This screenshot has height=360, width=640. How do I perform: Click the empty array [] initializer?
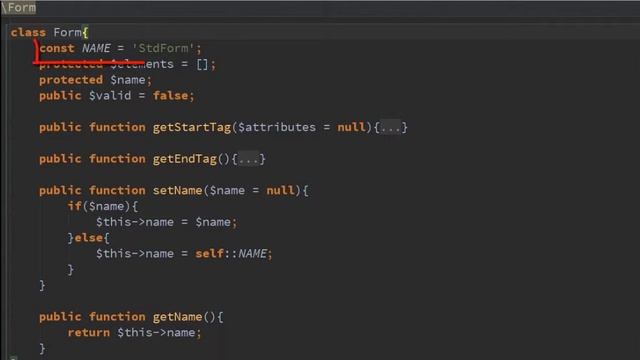[x=202, y=64]
